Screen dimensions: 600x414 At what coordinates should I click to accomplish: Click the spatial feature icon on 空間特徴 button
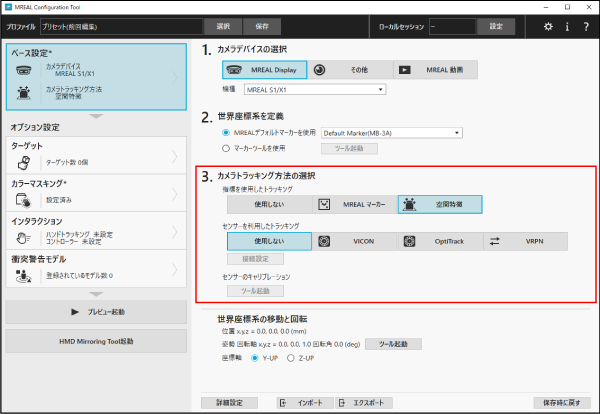(409, 204)
